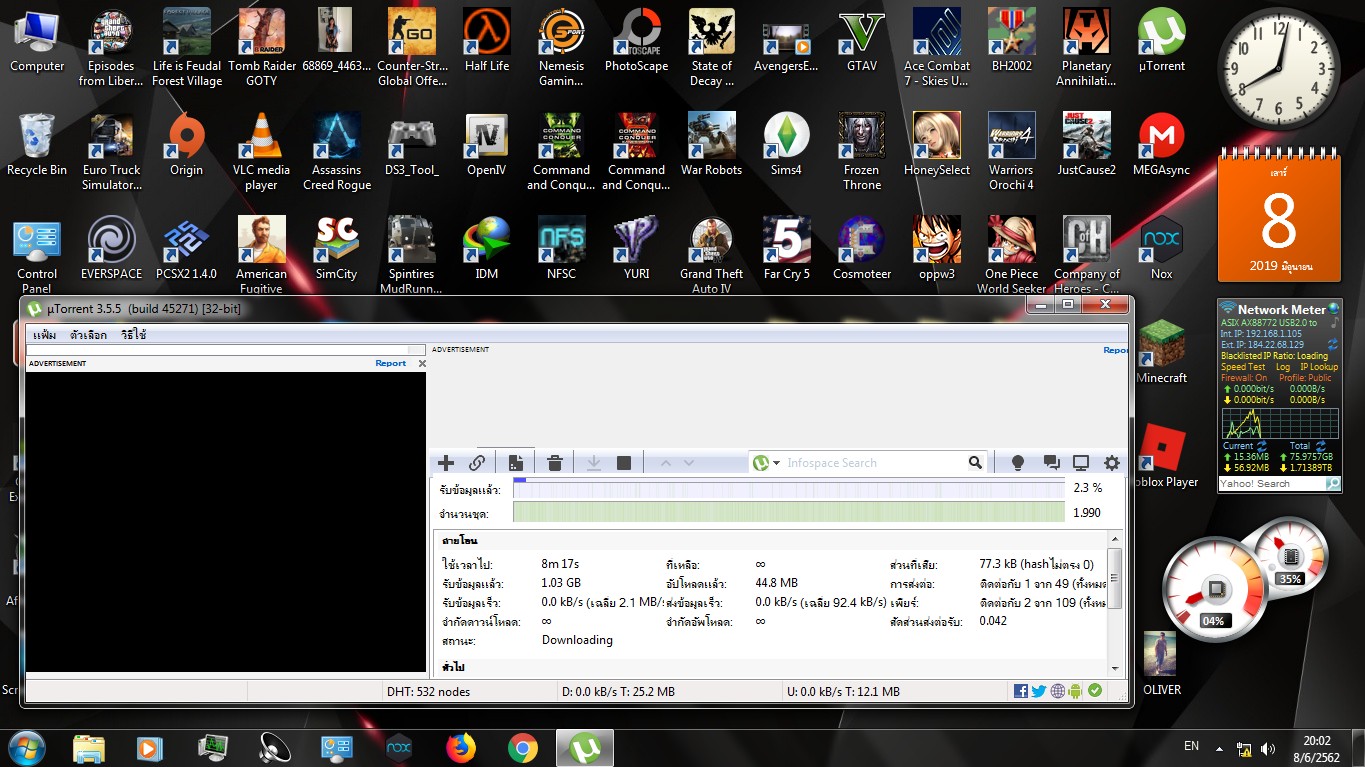Image resolution: width=1365 pixels, height=767 pixels.
Task: Click the magnifier search icon
Action: click(x=975, y=463)
